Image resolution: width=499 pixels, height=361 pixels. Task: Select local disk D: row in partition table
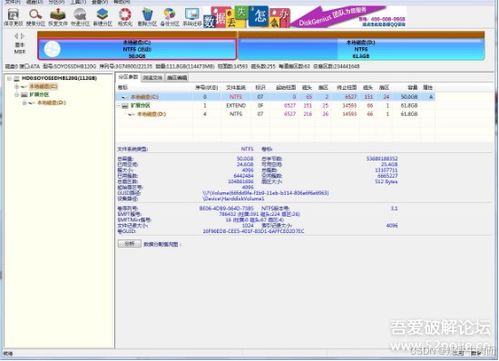pos(275,114)
